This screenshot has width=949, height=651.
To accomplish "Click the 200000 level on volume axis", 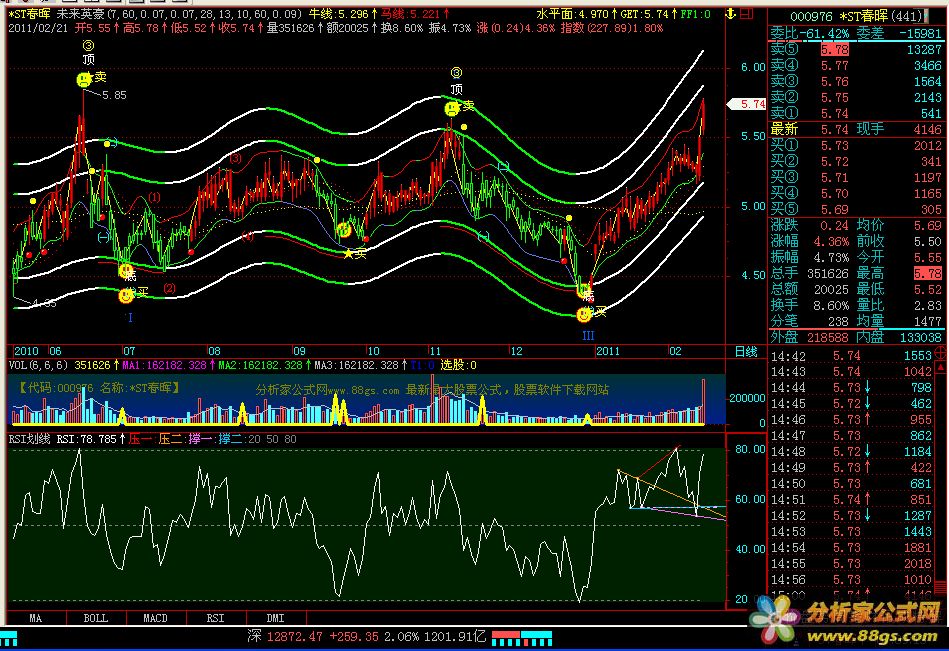I will [747, 397].
